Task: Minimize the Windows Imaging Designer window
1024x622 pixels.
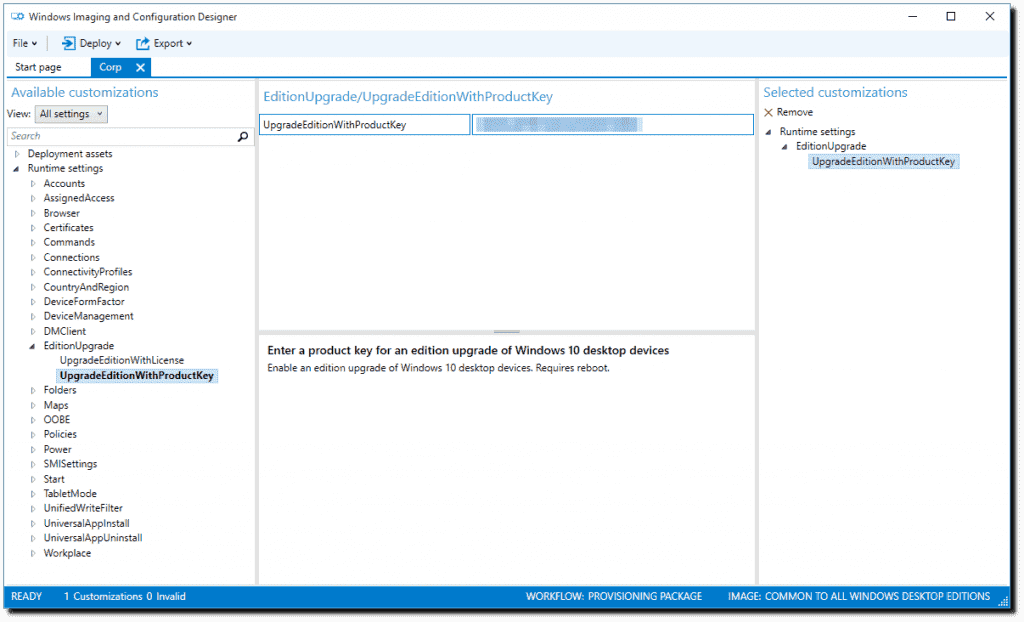Action: point(912,16)
